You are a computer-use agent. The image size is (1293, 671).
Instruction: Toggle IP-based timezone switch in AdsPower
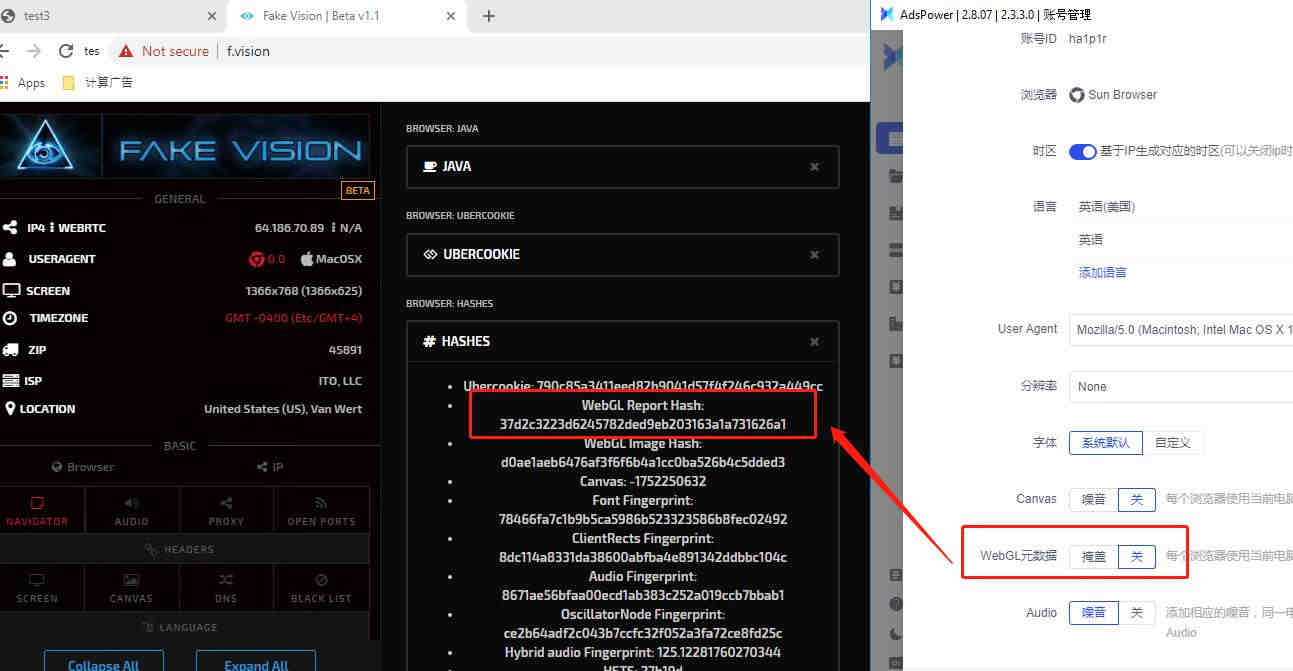coord(1082,151)
